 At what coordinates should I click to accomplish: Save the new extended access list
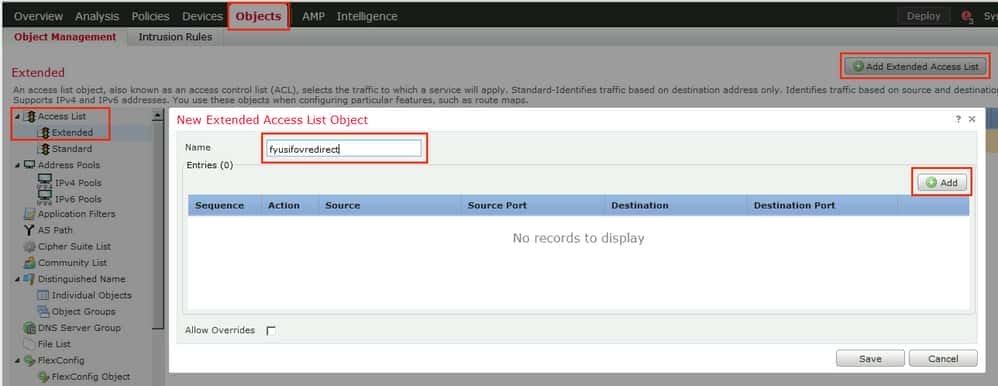pos(869,359)
